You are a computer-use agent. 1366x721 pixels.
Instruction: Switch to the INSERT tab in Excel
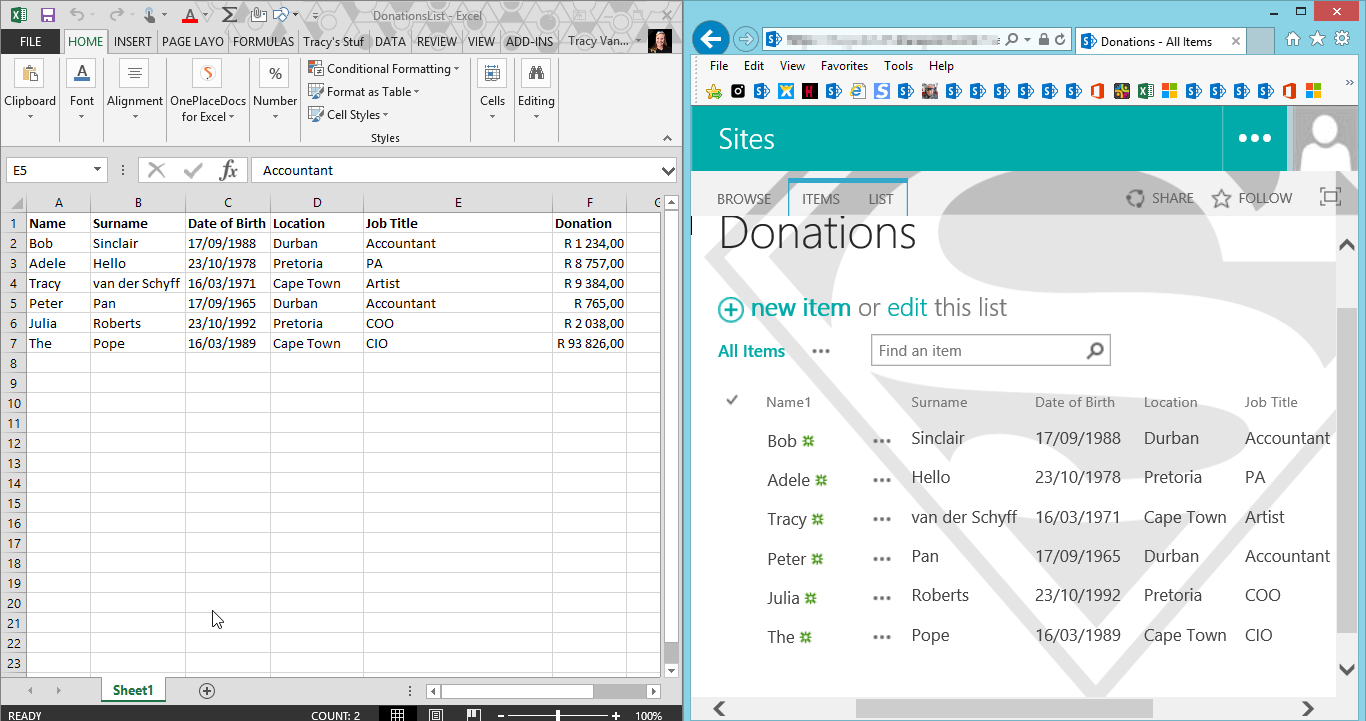pos(133,42)
